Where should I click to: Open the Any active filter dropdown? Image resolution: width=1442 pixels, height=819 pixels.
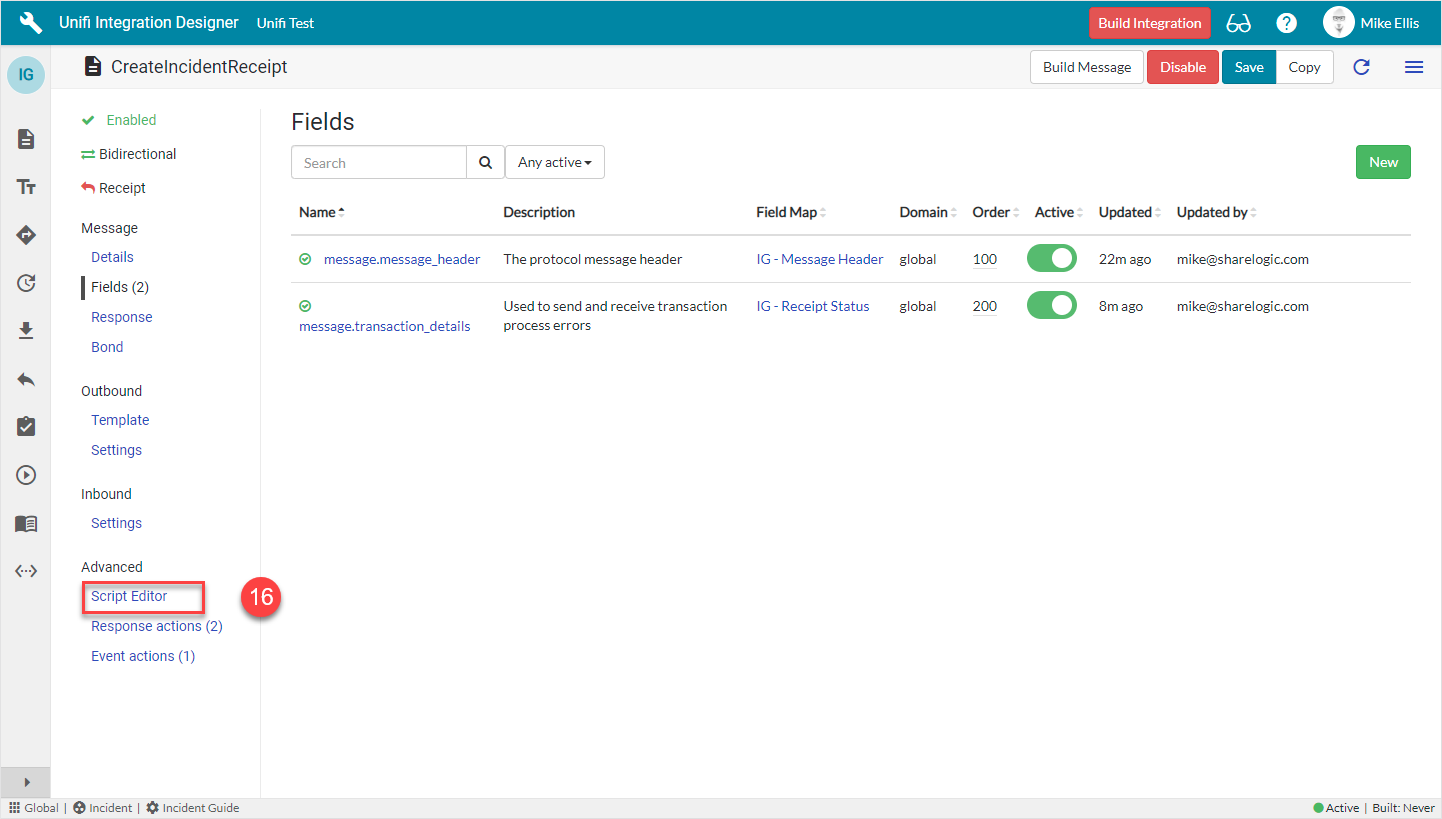(x=555, y=161)
